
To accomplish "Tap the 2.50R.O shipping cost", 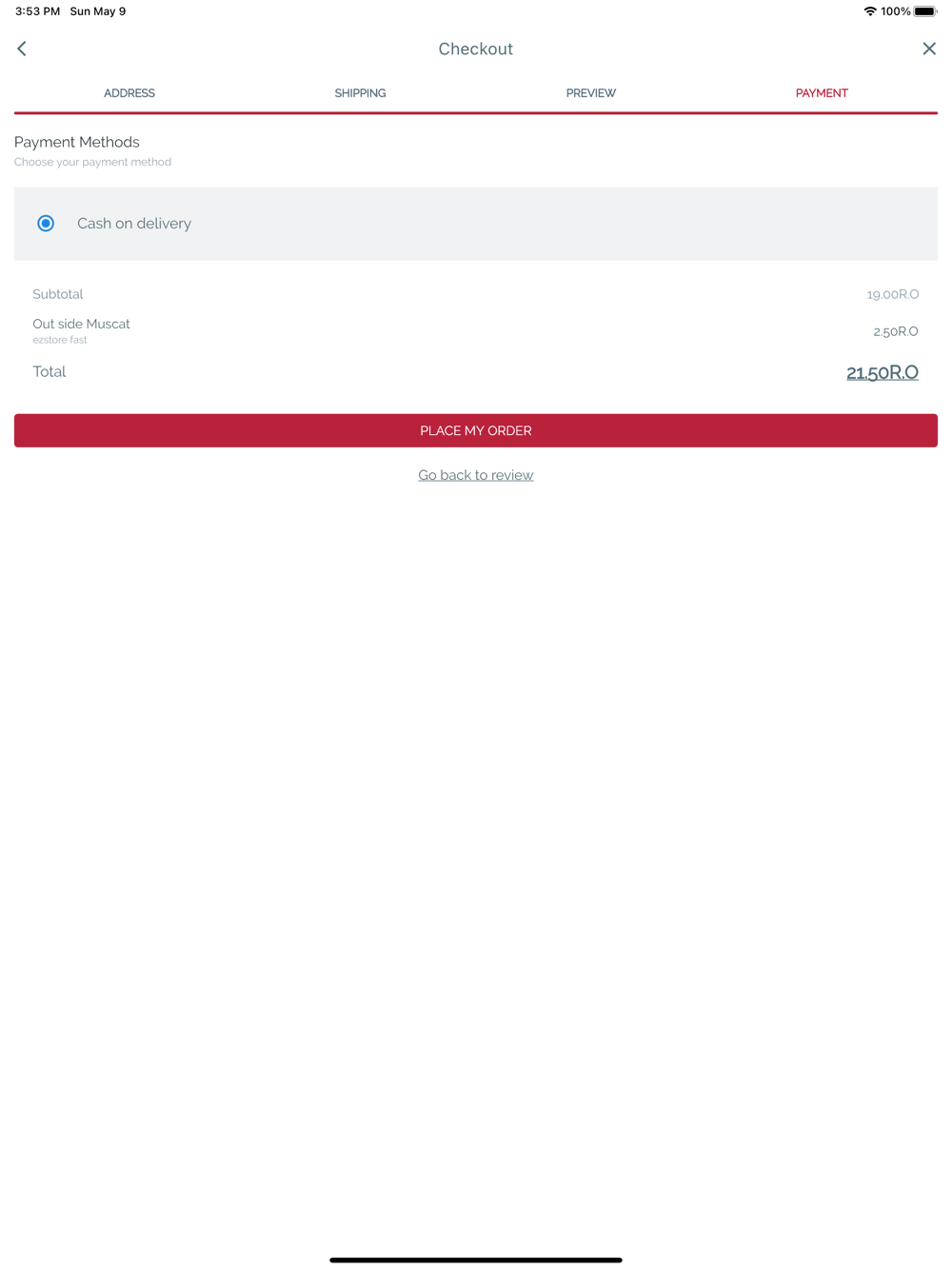I will pyautogui.click(x=896, y=331).
